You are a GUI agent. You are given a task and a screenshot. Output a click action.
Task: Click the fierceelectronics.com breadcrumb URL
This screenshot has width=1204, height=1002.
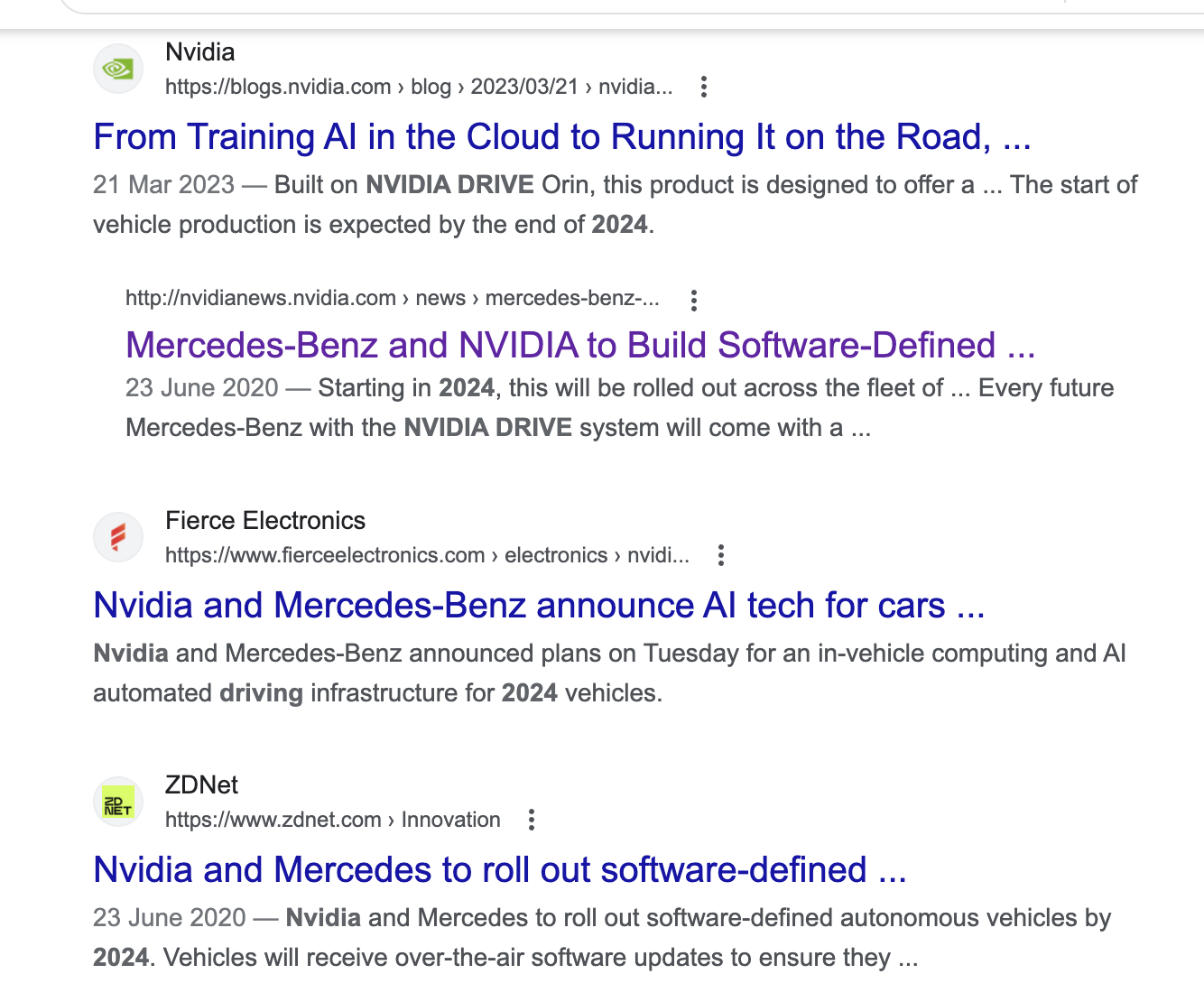pyautogui.click(x=427, y=555)
